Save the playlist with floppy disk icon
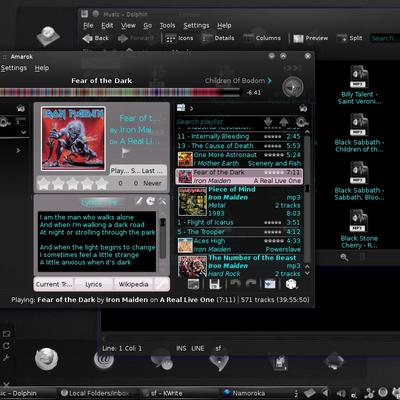400x400 pixels. pos(215,284)
